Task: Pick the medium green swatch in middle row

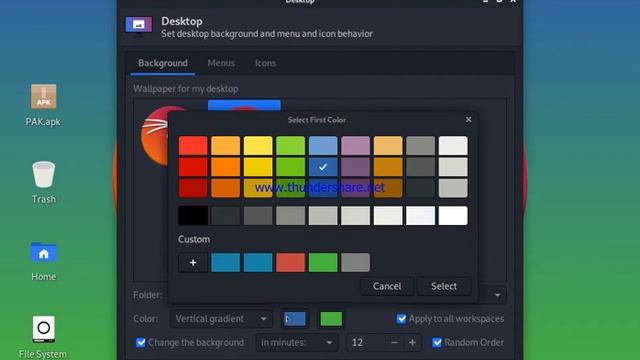Action: pos(291,167)
